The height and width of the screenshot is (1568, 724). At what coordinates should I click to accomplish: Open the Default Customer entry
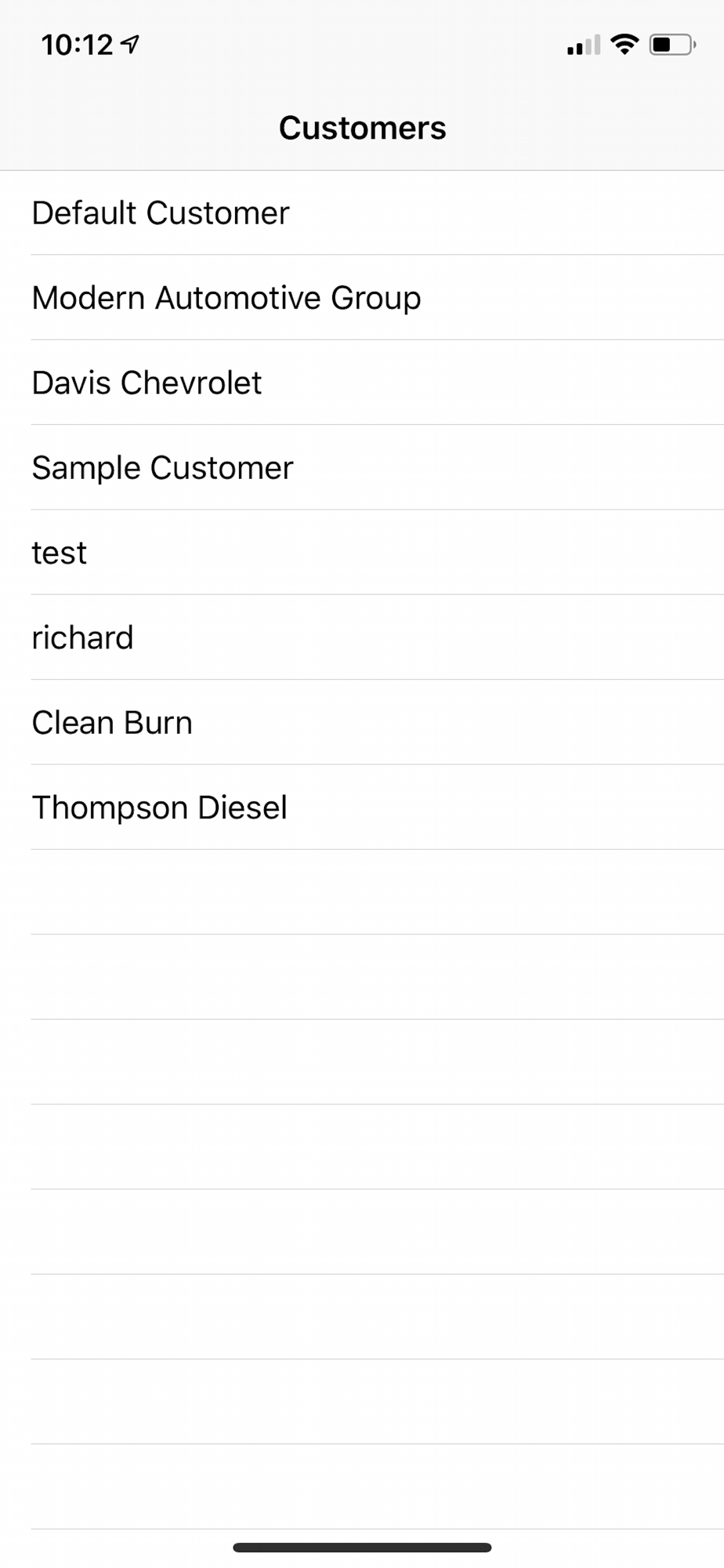[x=161, y=213]
